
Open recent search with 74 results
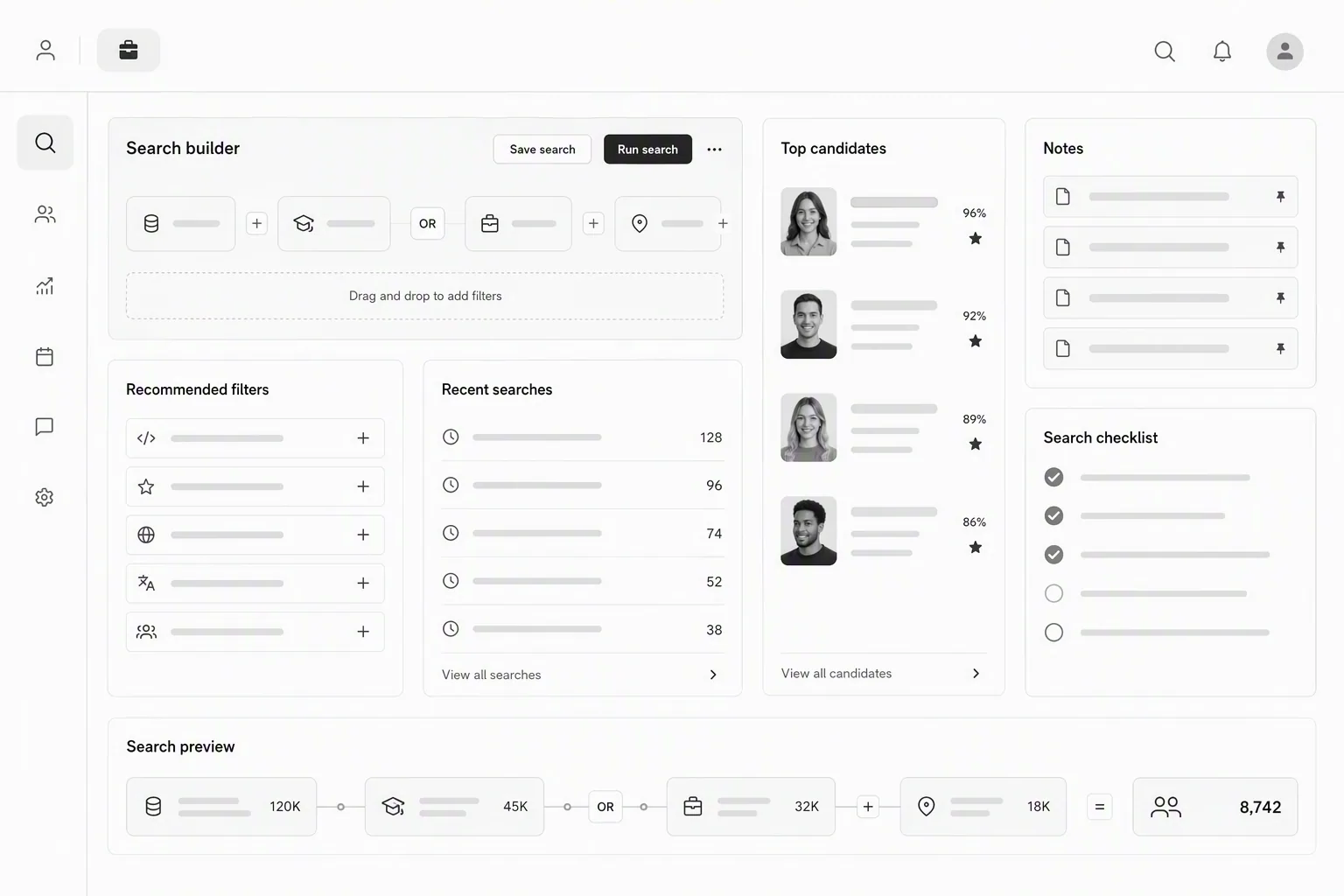(583, 533)
